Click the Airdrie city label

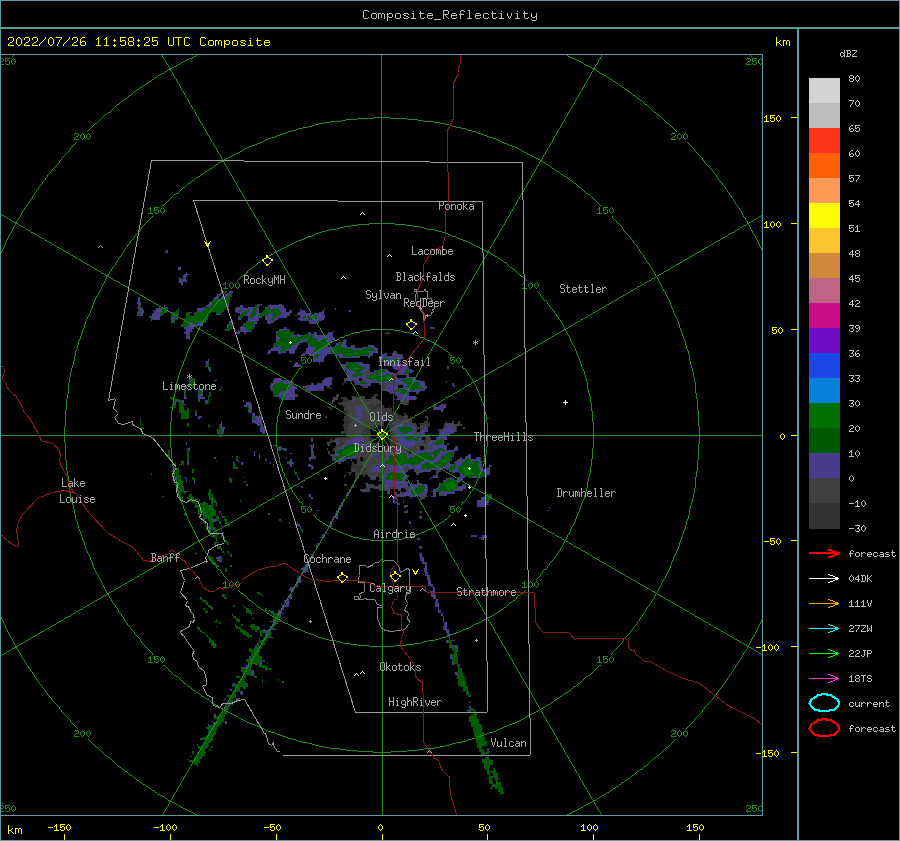394,534
